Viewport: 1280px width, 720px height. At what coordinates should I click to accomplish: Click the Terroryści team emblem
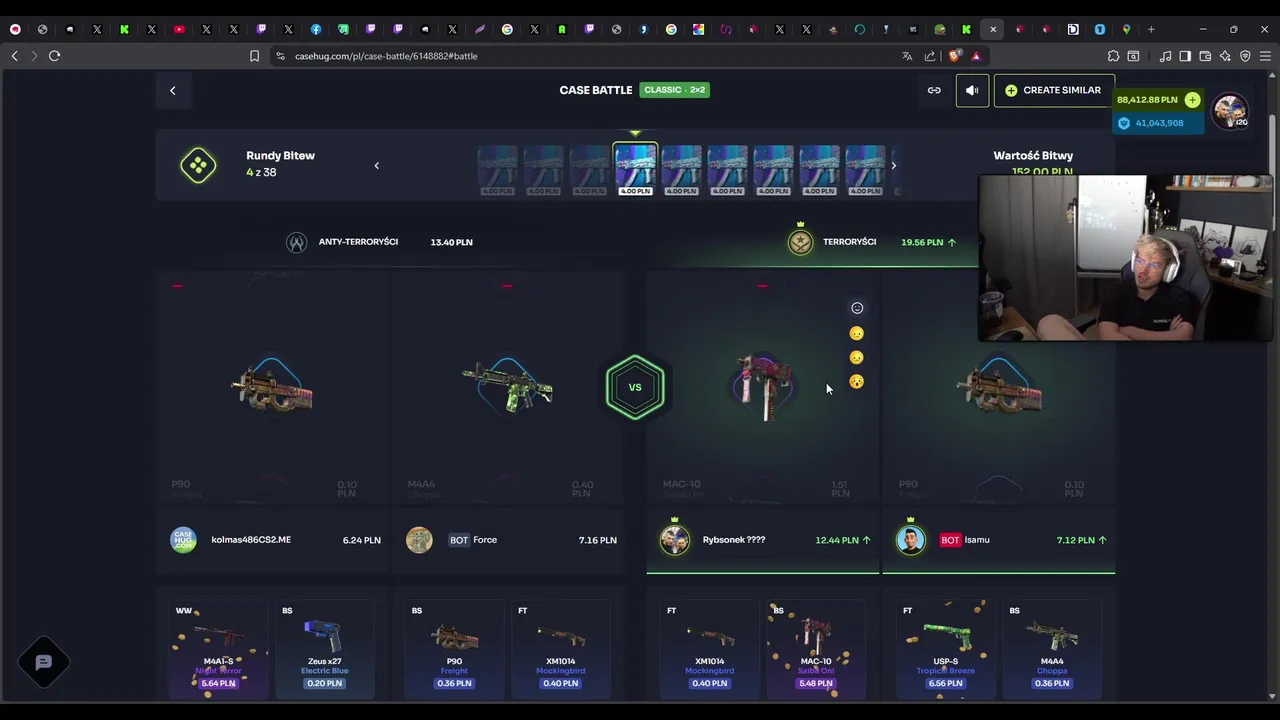[x=800, y=243]
